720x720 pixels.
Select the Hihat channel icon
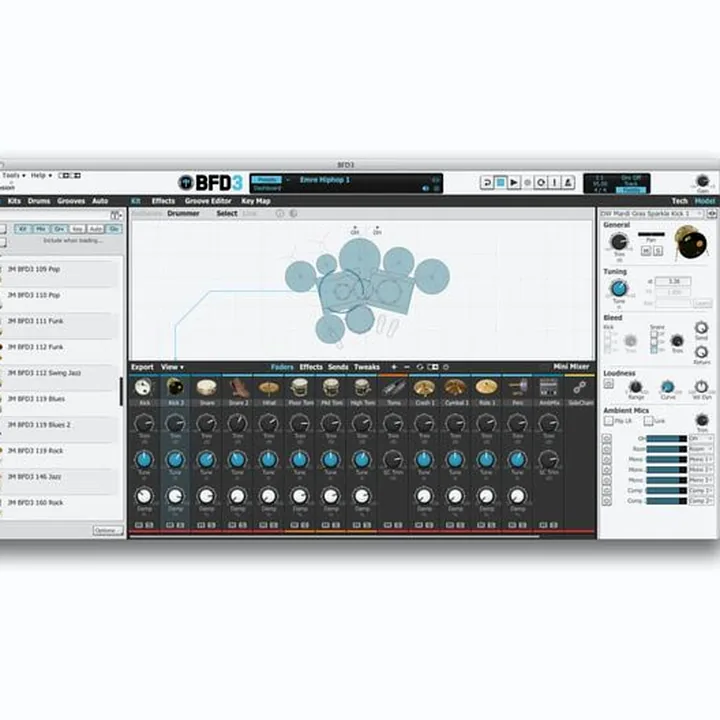pos(269,388)
